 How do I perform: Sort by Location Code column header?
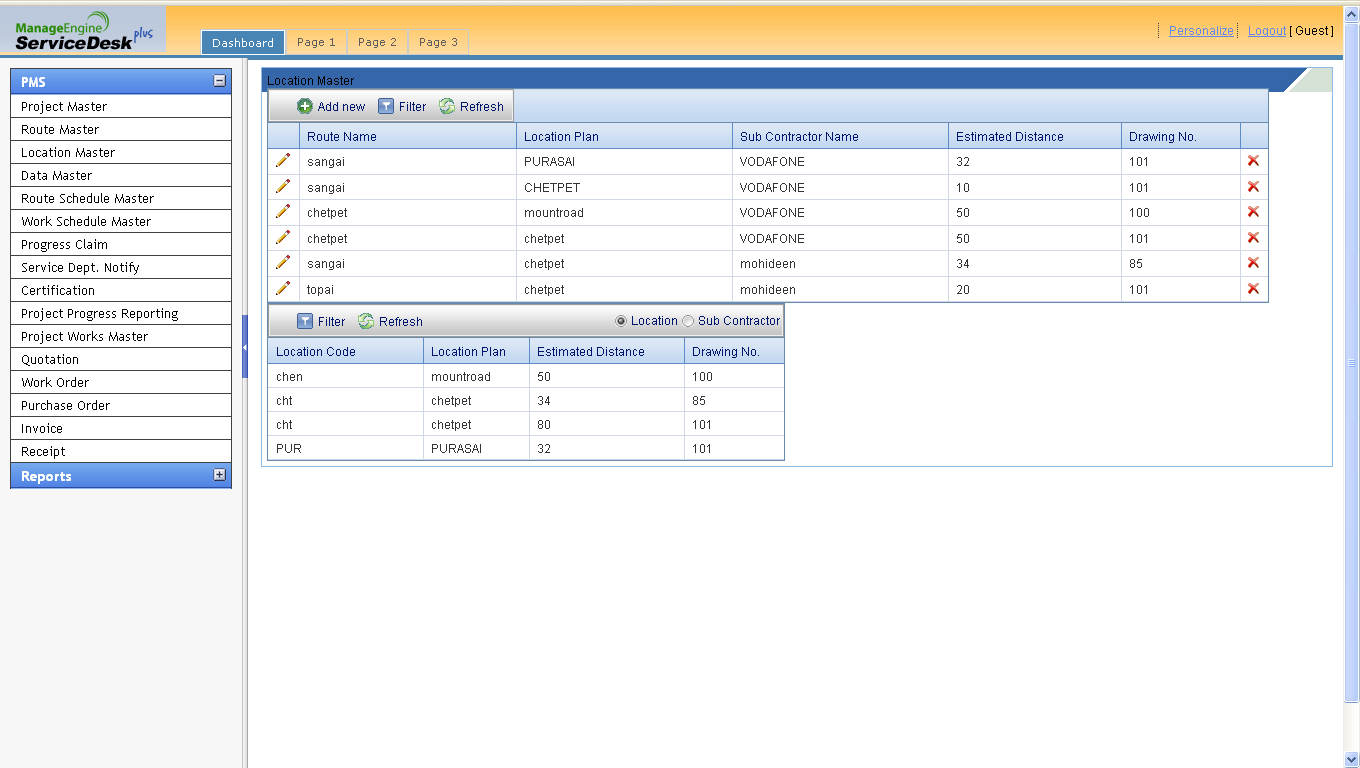pyautogui.click(x=346, y=351)
